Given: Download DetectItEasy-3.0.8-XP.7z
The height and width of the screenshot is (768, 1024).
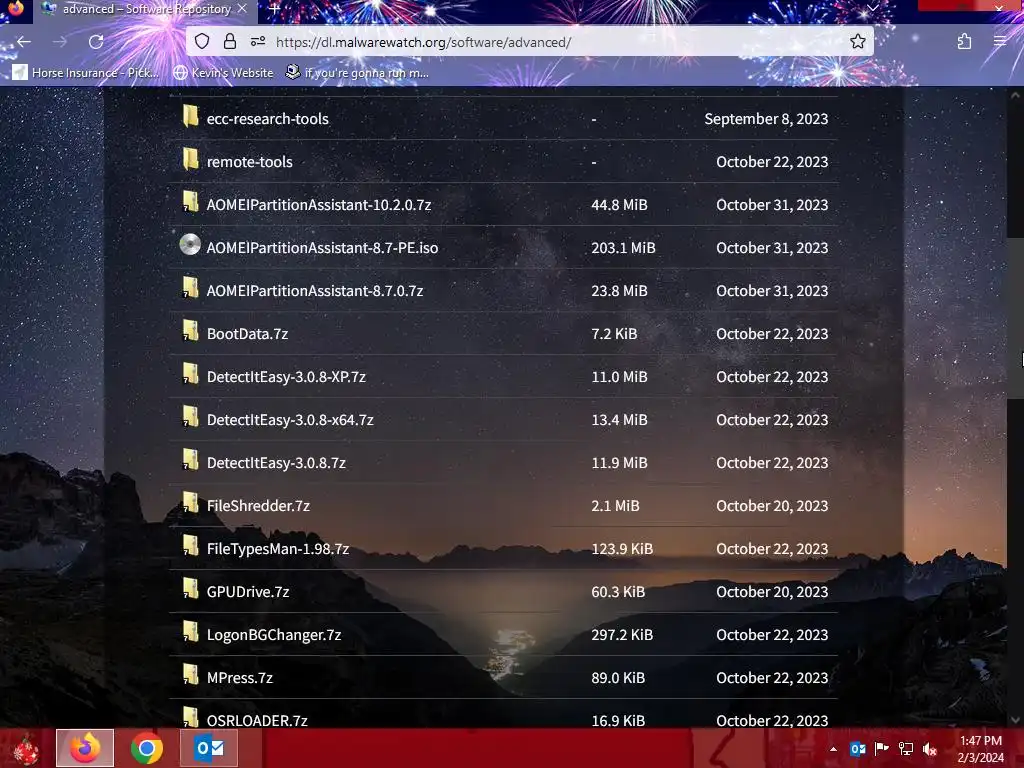Looking at the screenshot, I should pyautogui.click(x=286, y=377).
